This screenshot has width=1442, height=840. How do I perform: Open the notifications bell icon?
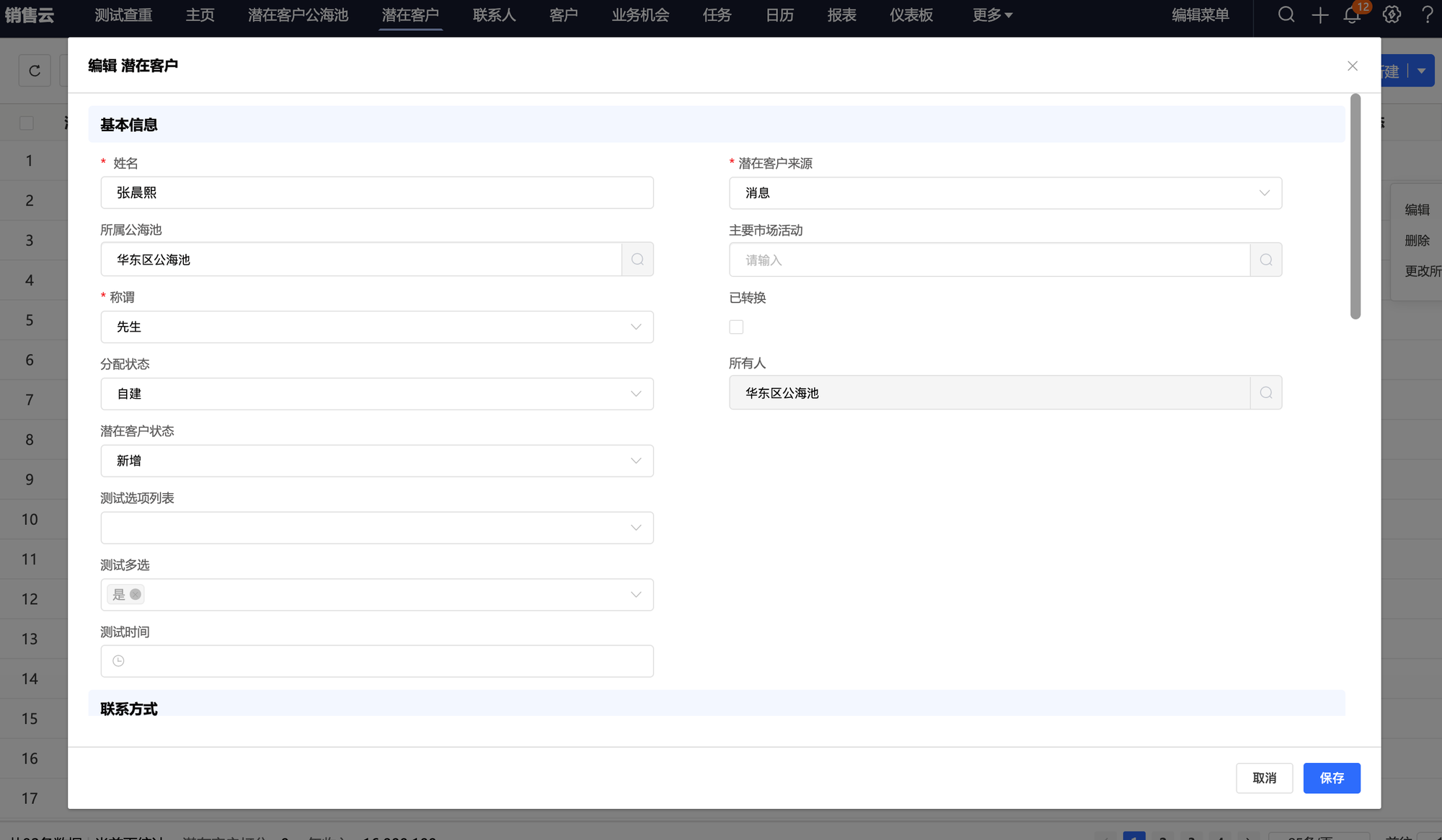coord(1352,14)
